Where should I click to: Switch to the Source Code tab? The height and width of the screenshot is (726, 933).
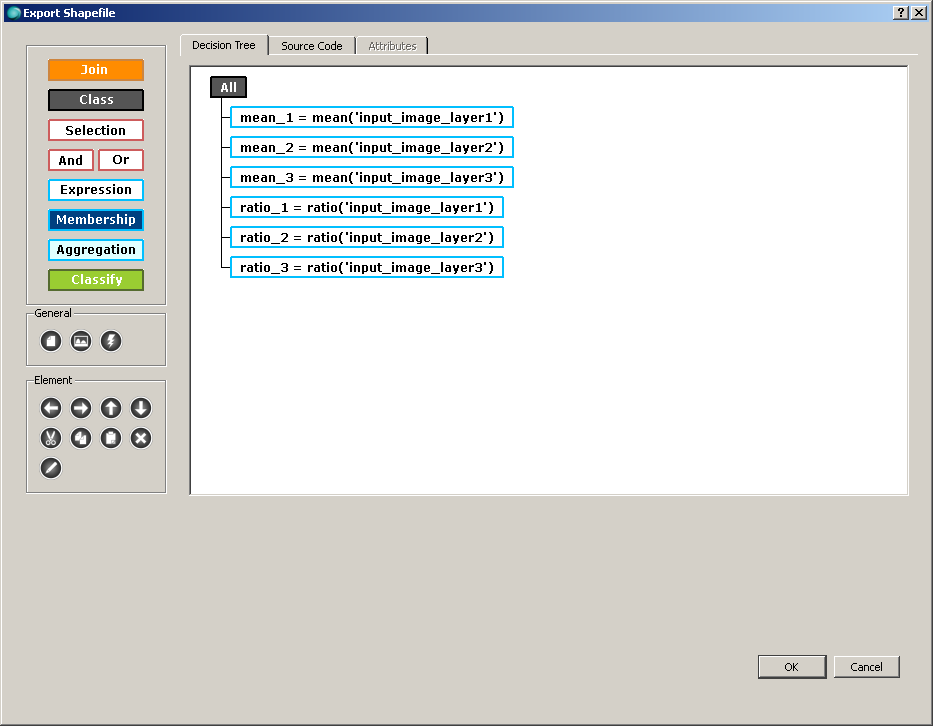(311, 45)
